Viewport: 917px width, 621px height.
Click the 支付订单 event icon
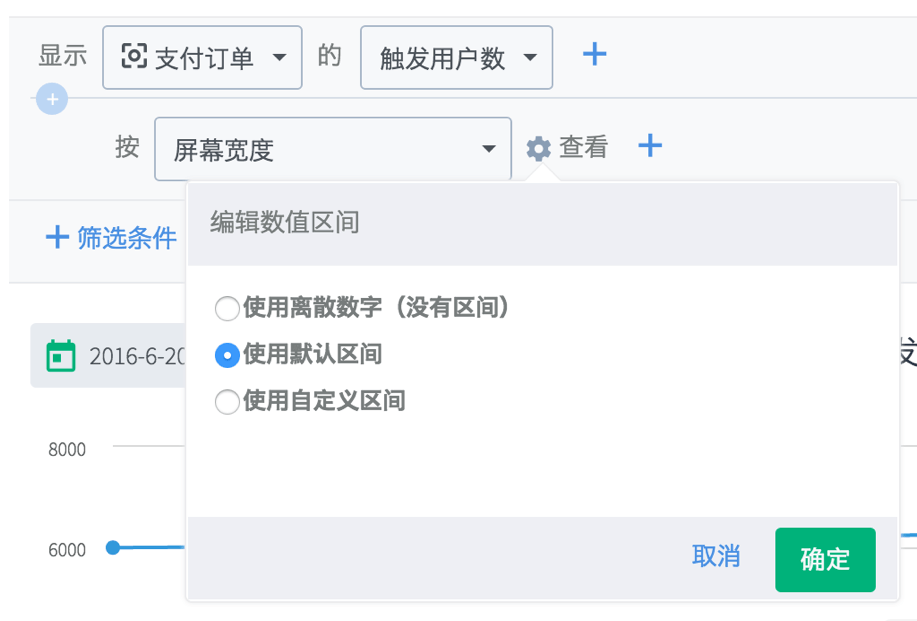(134, 56)
